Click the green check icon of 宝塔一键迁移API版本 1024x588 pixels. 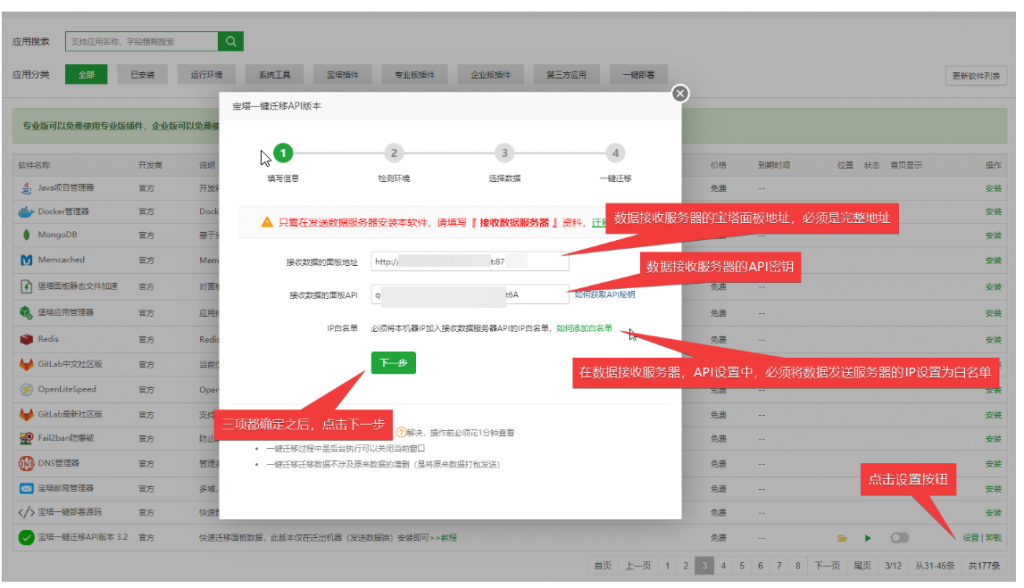[x=26, y=538]
